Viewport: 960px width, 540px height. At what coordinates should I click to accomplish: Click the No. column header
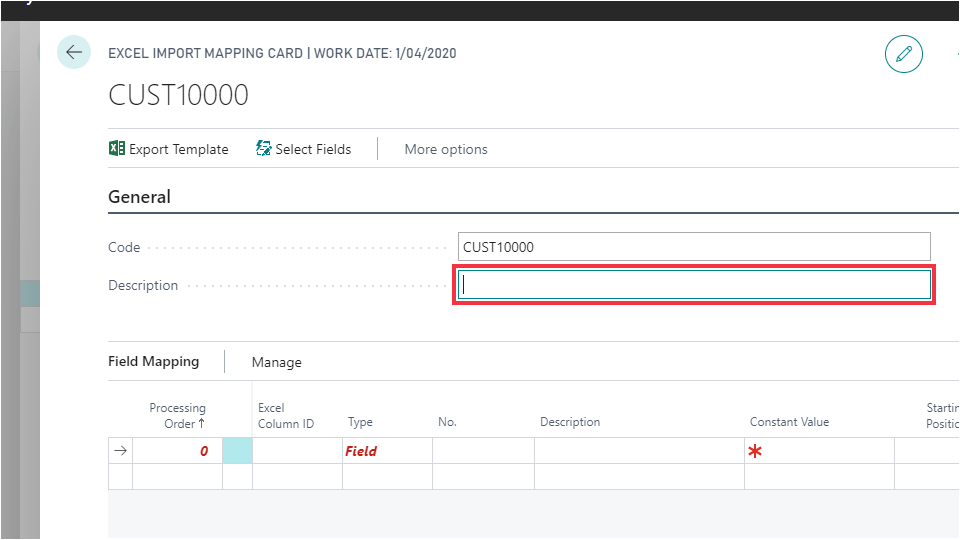[x=447, y=422]
